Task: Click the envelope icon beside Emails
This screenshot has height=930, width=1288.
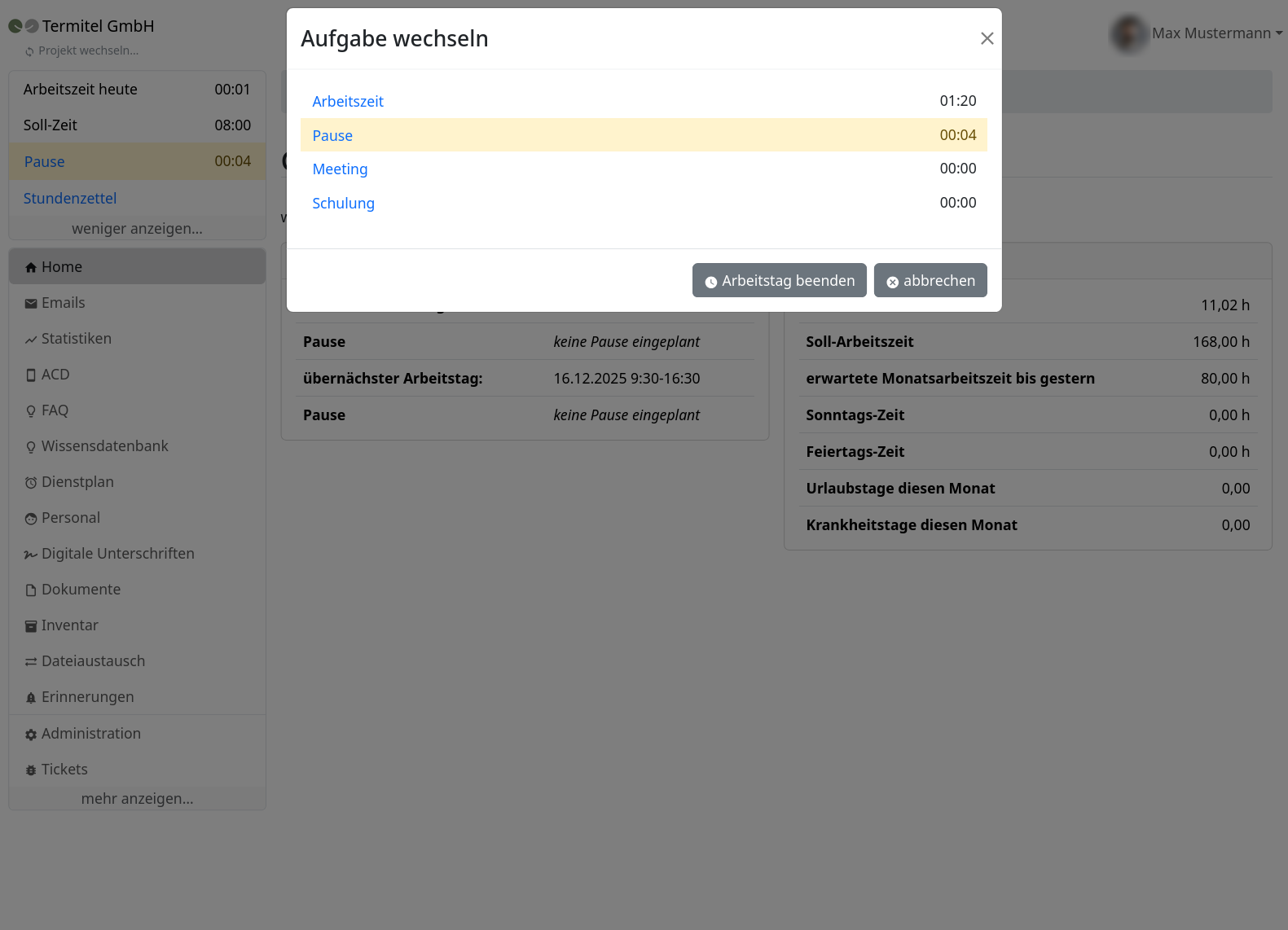Action: [31, 304]
